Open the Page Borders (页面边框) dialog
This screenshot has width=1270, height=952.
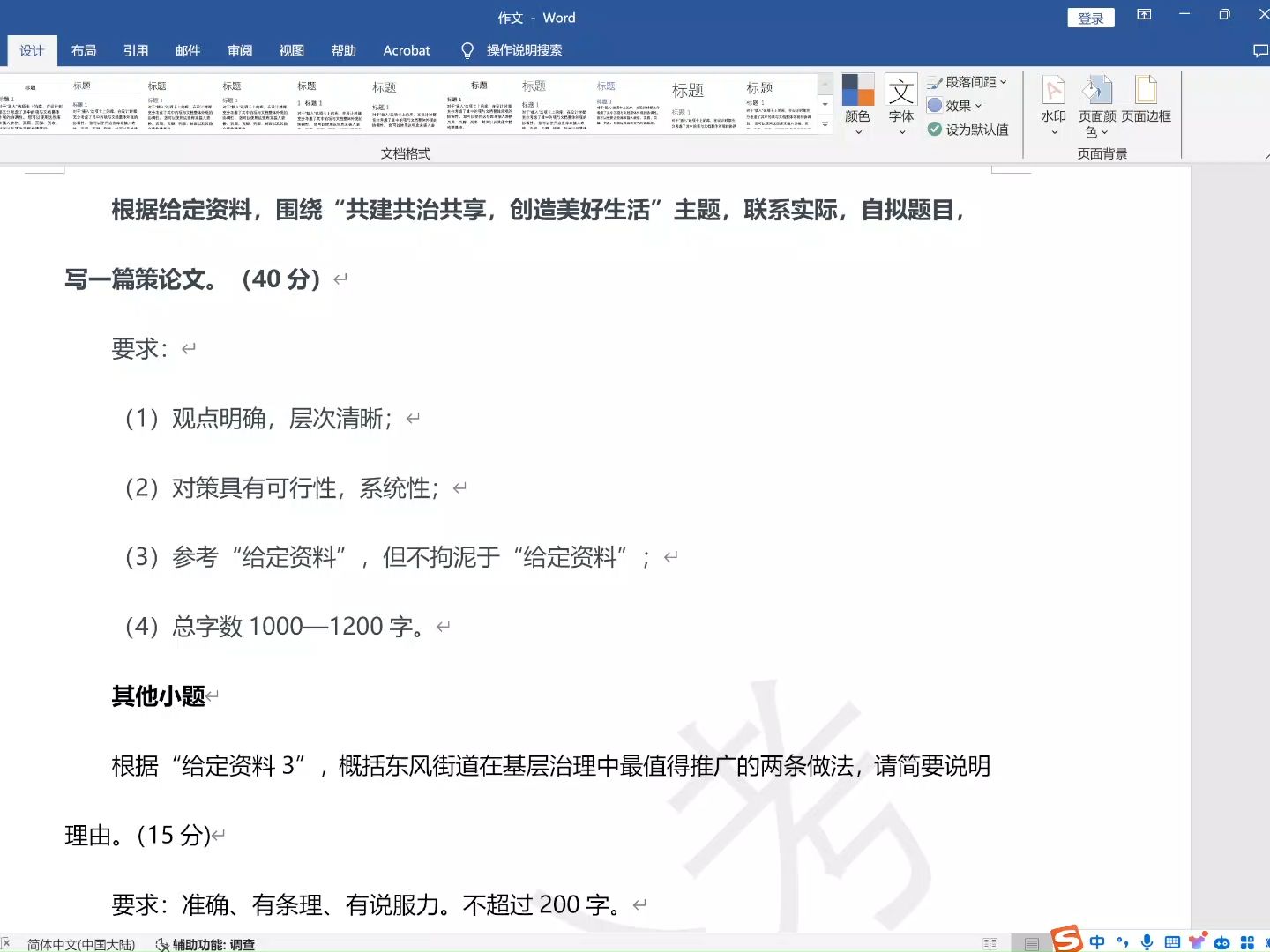[x=1146, y=100]
